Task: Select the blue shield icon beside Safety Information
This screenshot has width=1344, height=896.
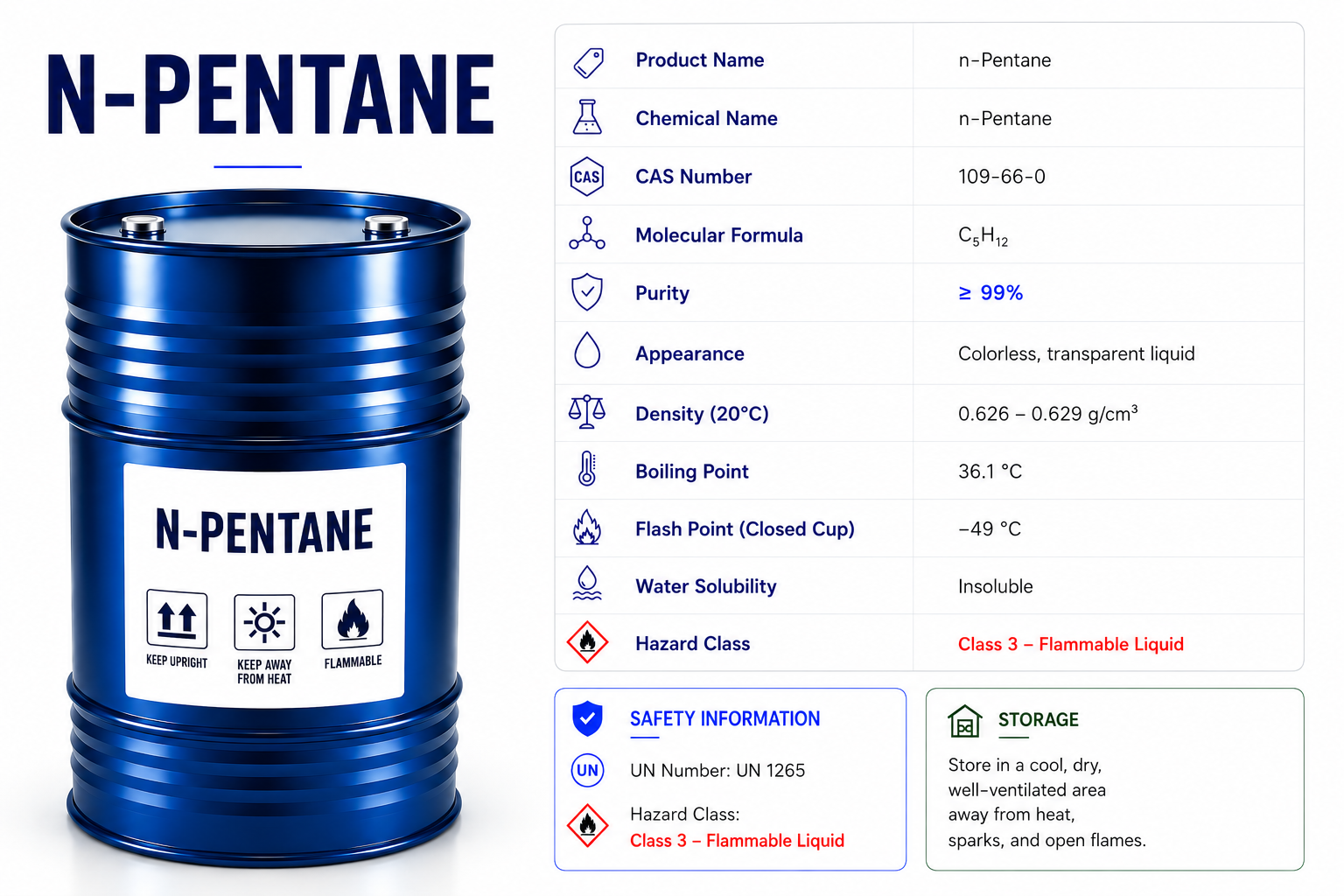Action: 587,718
